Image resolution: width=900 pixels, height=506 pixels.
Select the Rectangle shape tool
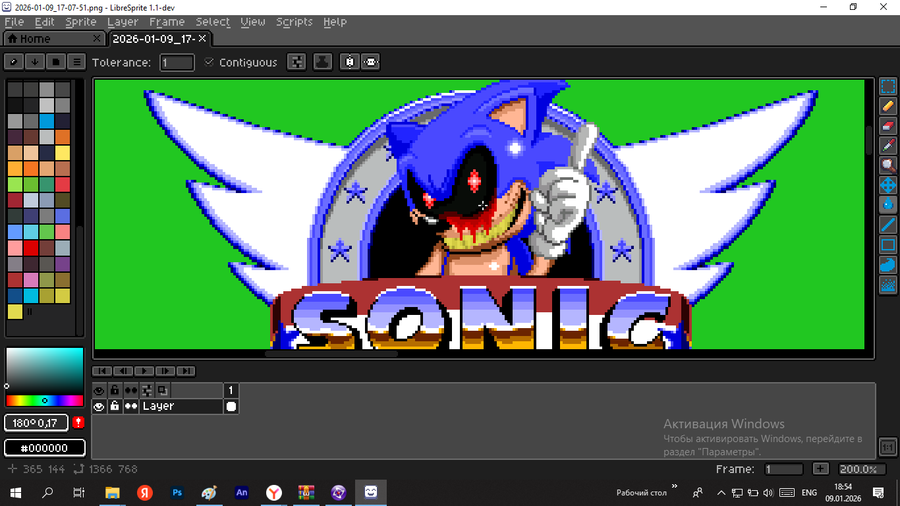[887, 245]
